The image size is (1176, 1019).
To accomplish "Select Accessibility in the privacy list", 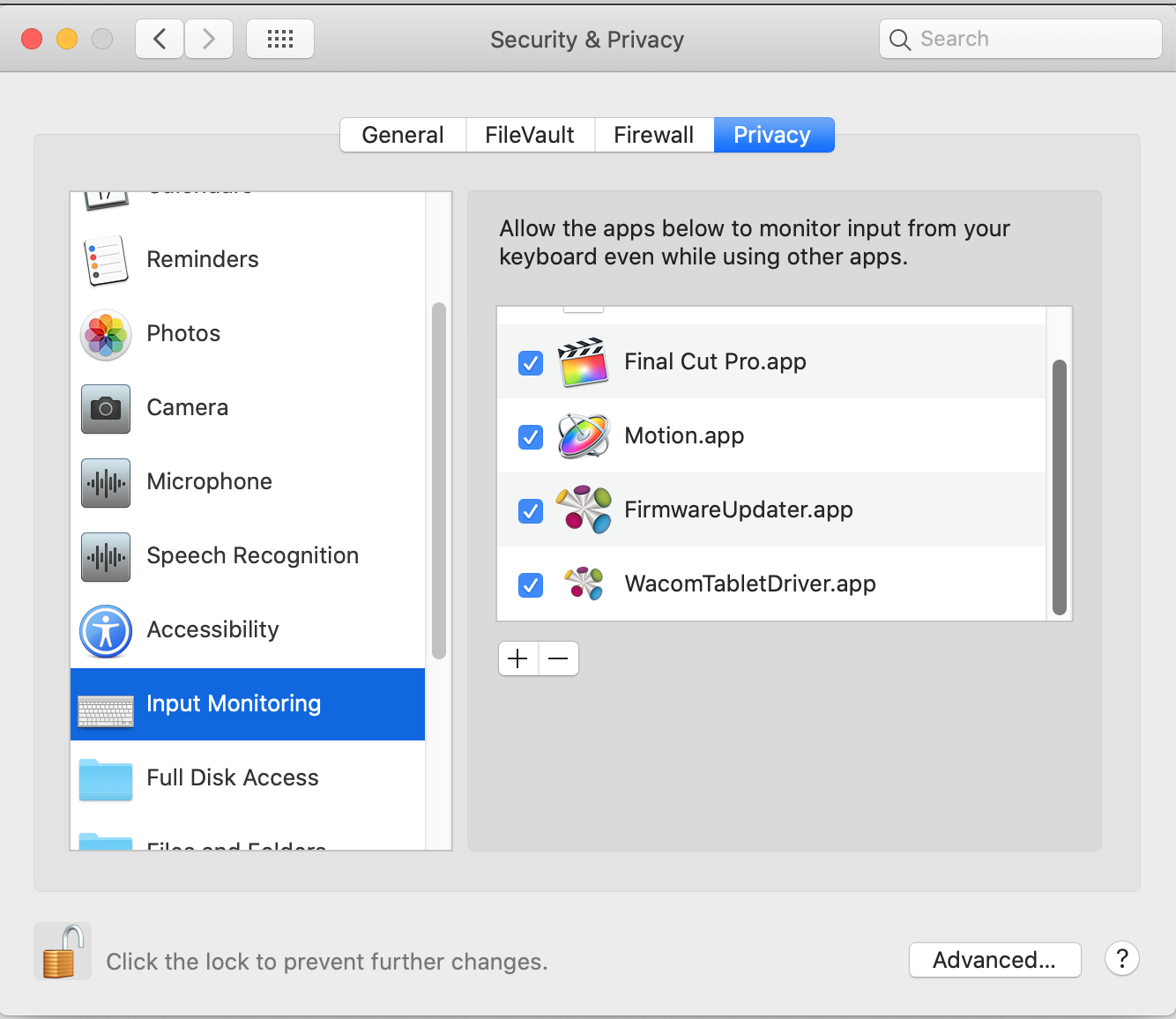I will (248, 630).
